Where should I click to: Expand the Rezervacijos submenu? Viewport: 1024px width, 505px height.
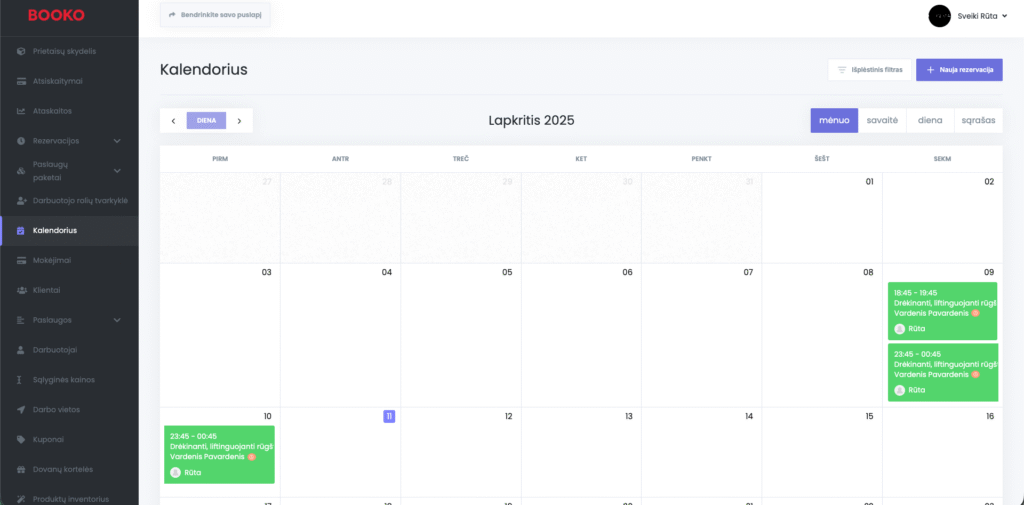117,141
